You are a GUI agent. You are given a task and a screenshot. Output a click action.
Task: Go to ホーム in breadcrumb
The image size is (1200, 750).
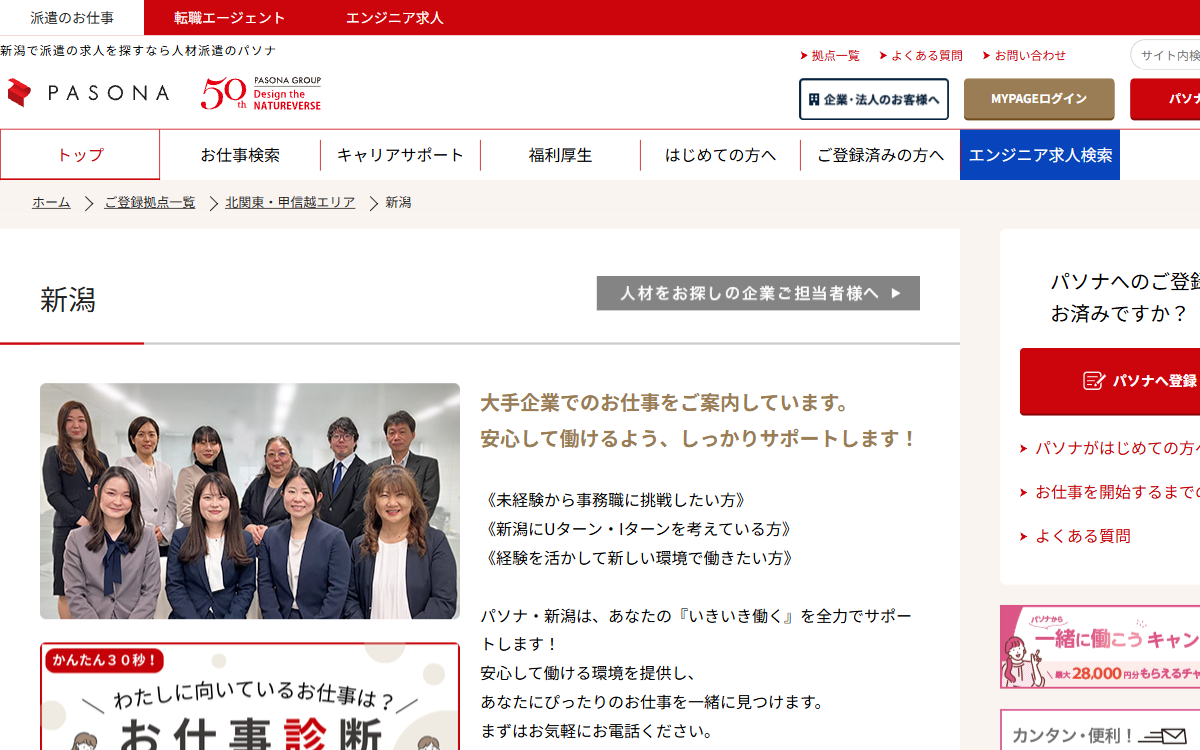click(51, 203)
